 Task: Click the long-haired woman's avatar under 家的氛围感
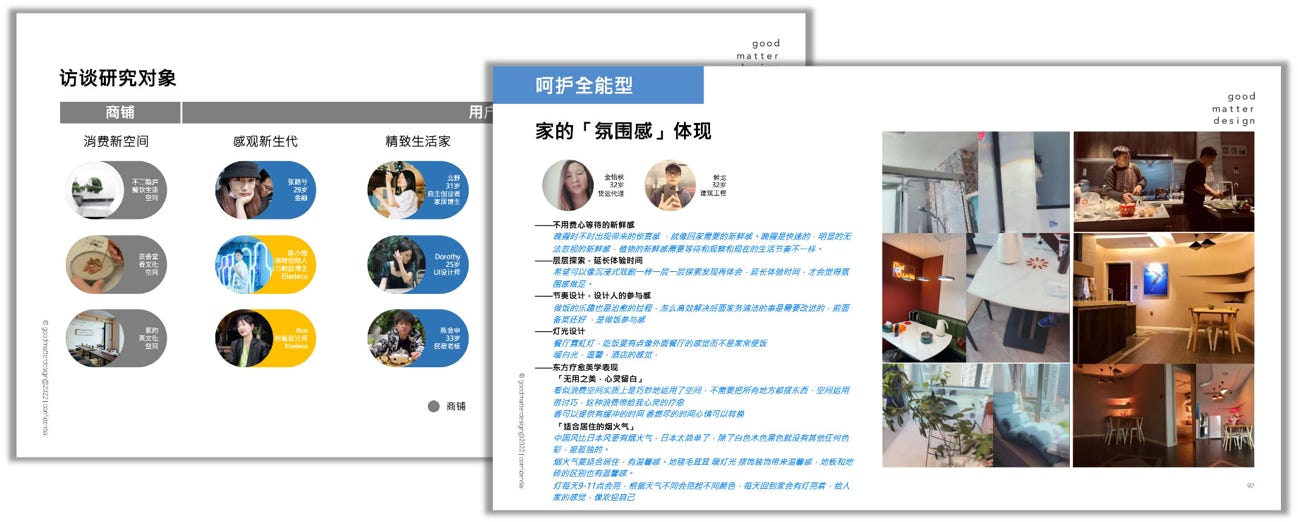point(568,186)
